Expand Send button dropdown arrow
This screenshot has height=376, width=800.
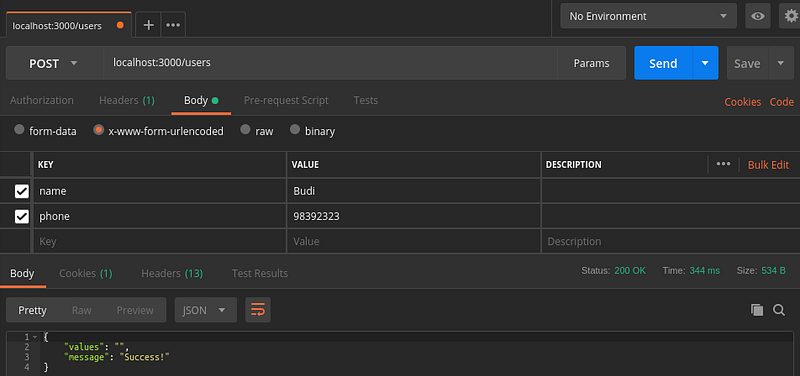[705, 63]
